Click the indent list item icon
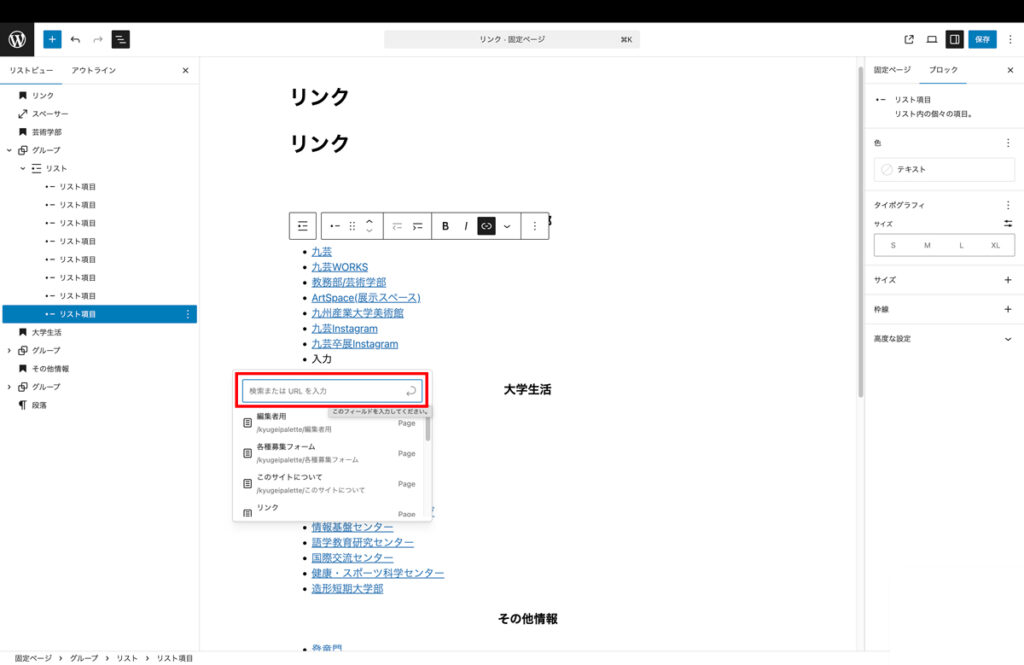This screenshot has width=1024, height=665. coord(418,226)
